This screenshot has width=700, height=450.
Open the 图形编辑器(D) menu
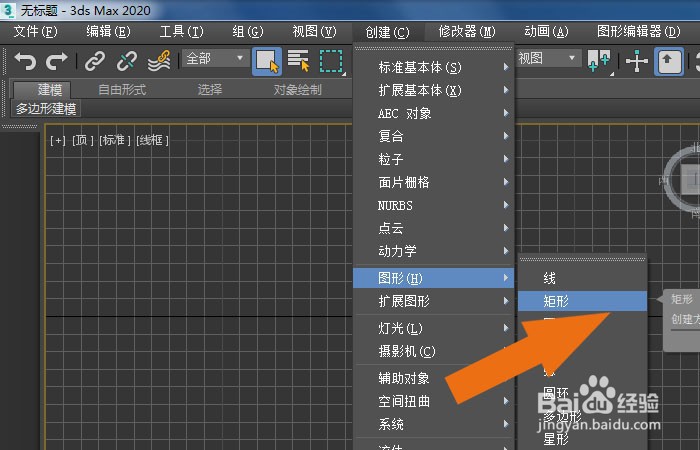(x=638, y=32)
